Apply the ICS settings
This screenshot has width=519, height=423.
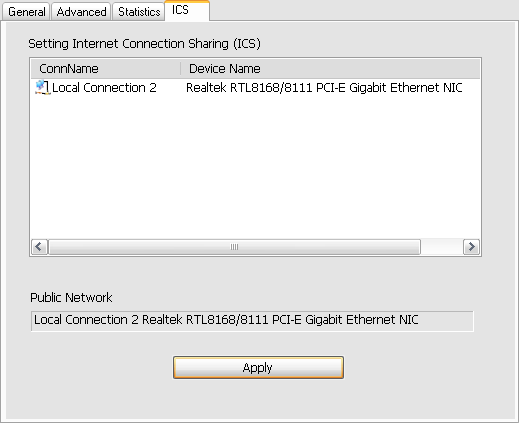(258, 367)
